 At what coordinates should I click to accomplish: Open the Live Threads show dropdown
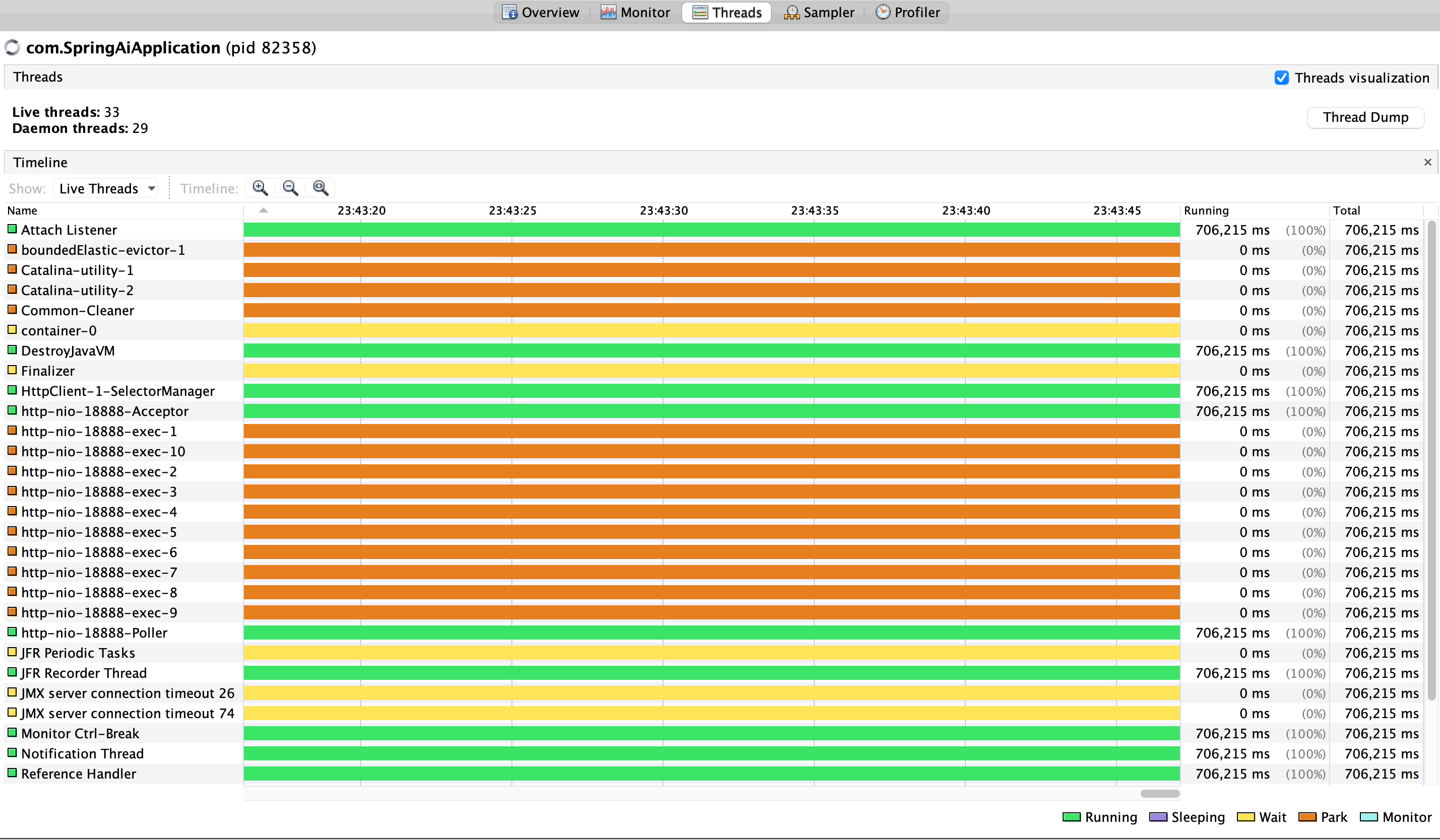[106, 188]
